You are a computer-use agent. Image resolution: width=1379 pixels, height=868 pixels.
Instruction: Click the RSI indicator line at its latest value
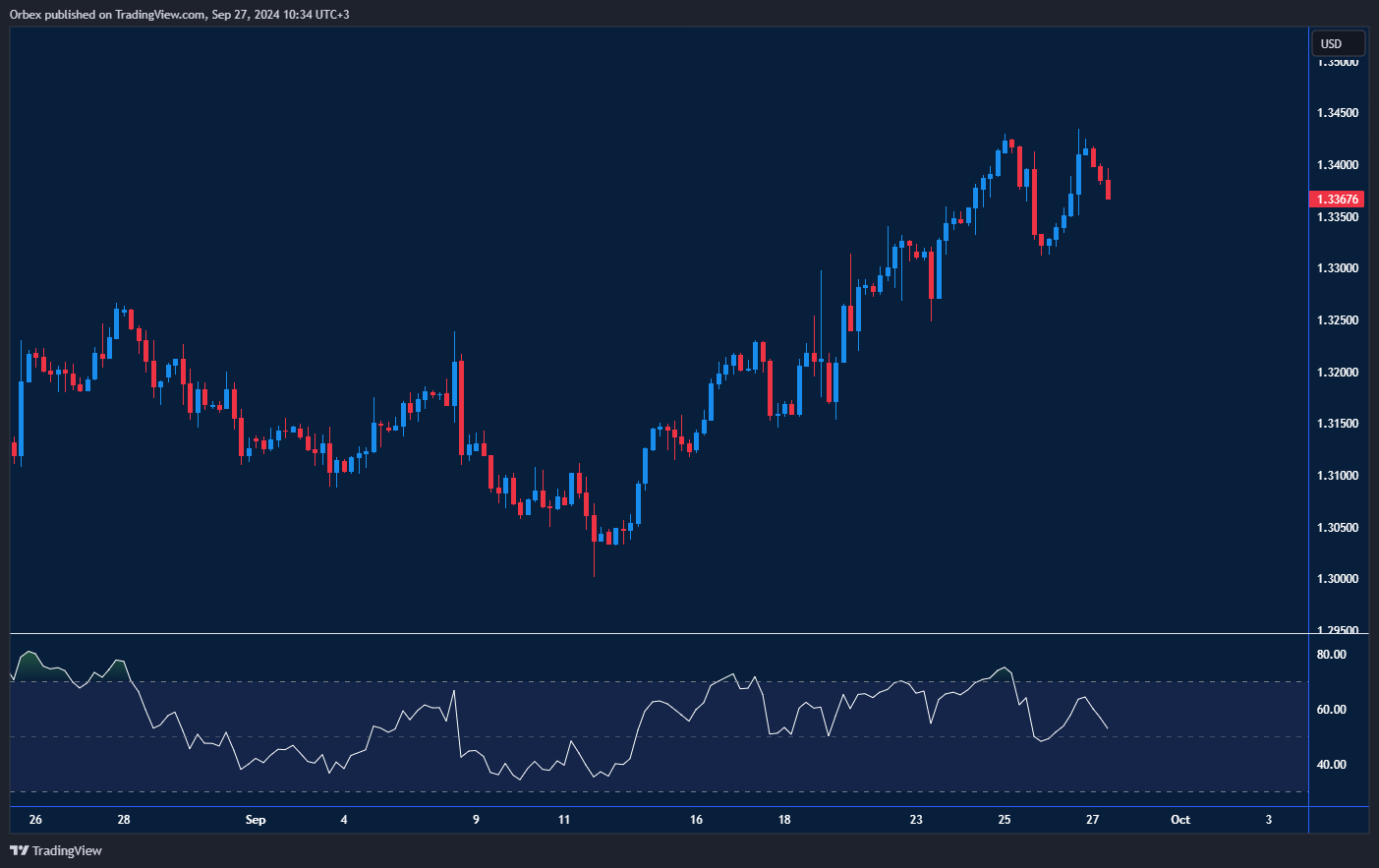pos(1105,725)
